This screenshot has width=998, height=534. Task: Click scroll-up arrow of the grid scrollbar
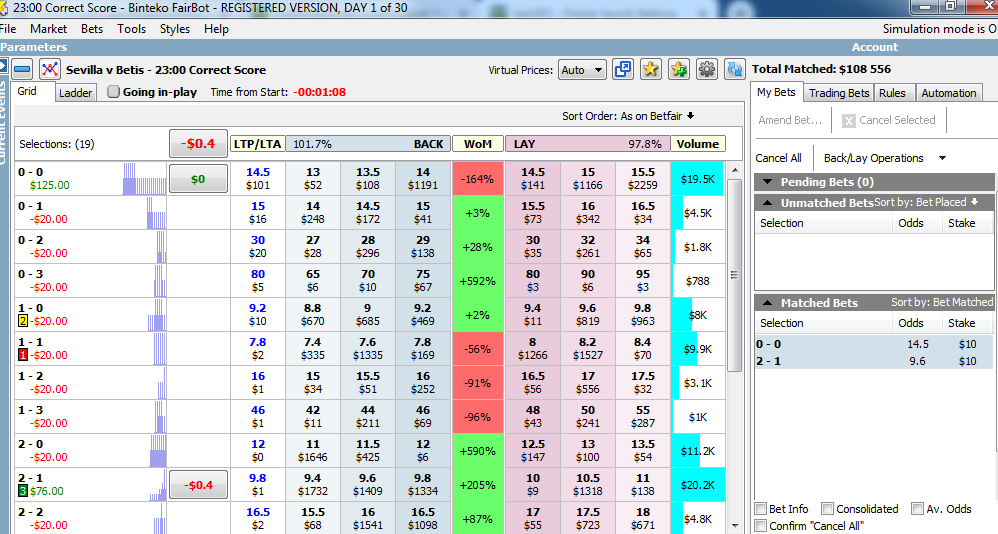pyautogui.click(x=734, y=170)
